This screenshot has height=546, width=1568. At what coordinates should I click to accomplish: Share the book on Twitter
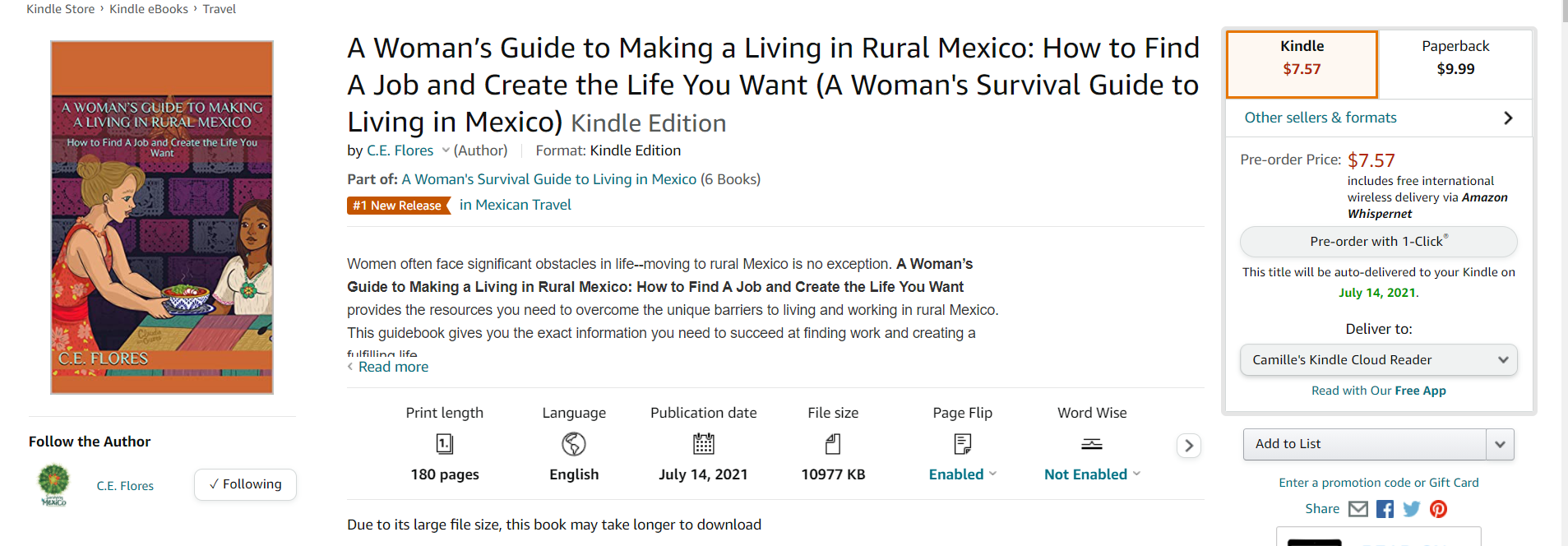click(x=1412, y=509)
